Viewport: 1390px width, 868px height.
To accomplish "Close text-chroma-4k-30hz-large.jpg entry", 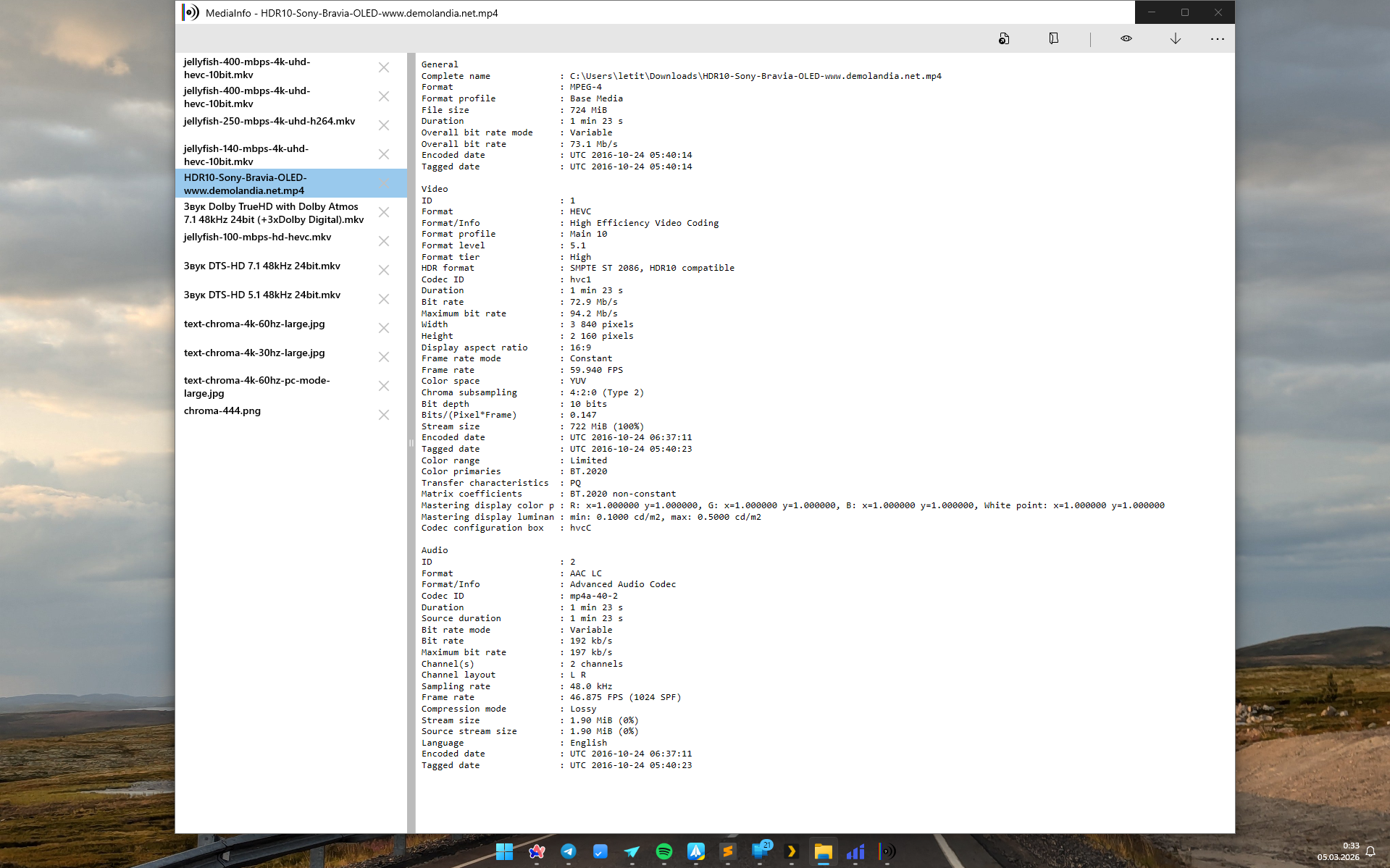I will tap(384, 357).
